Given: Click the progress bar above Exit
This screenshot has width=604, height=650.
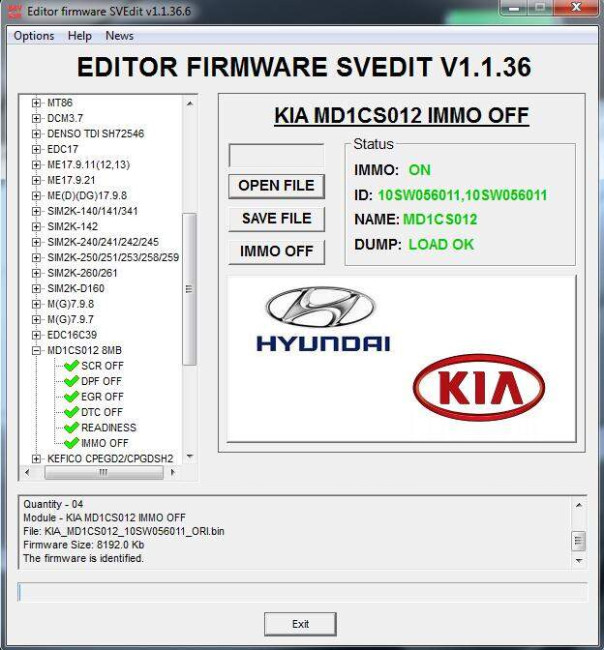Looking at the screenshot, I should [x=302, y=592].
